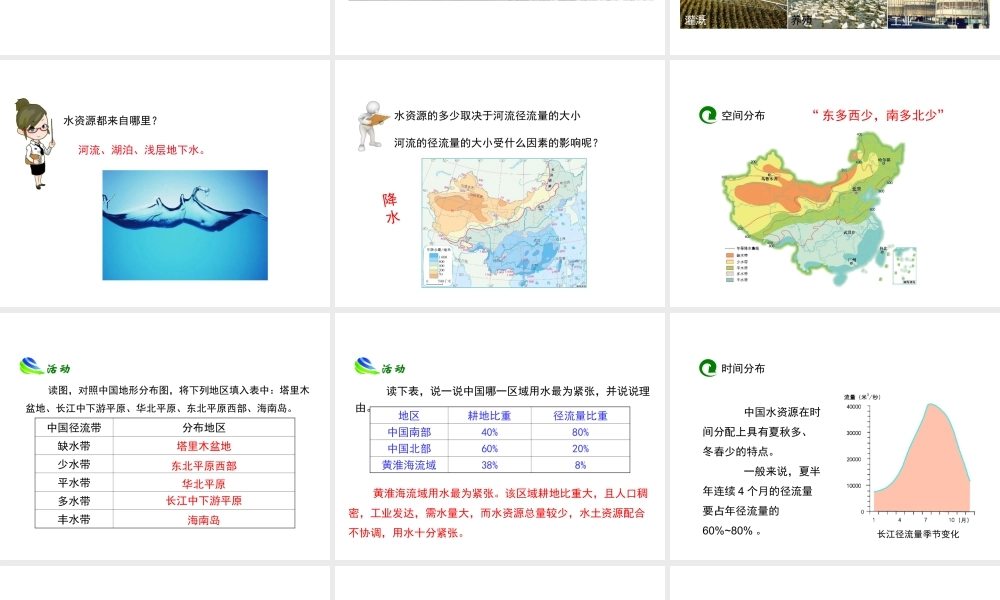Click the question 水资源都来自哪里？
Viewport: 1000px width, 600px height.
click(x=110, y=121)
